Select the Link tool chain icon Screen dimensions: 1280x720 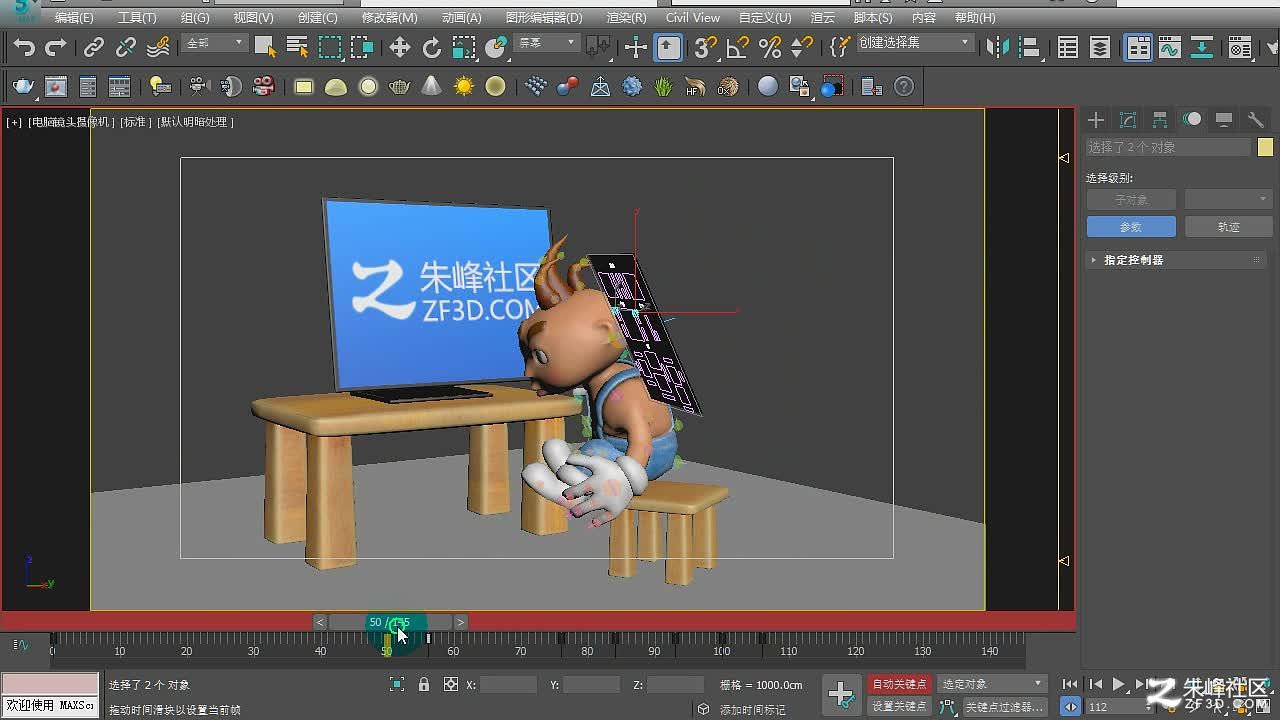[x=94, y=47]
